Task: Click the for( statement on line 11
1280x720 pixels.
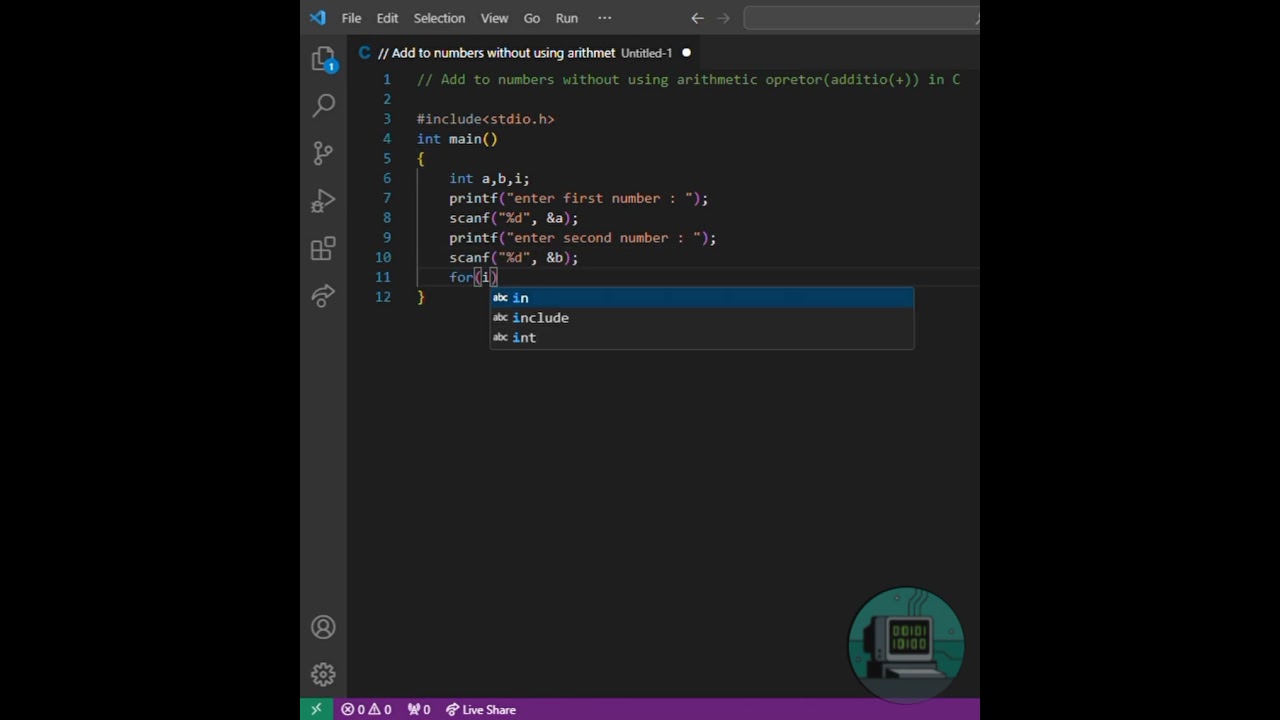Action: 473,277
